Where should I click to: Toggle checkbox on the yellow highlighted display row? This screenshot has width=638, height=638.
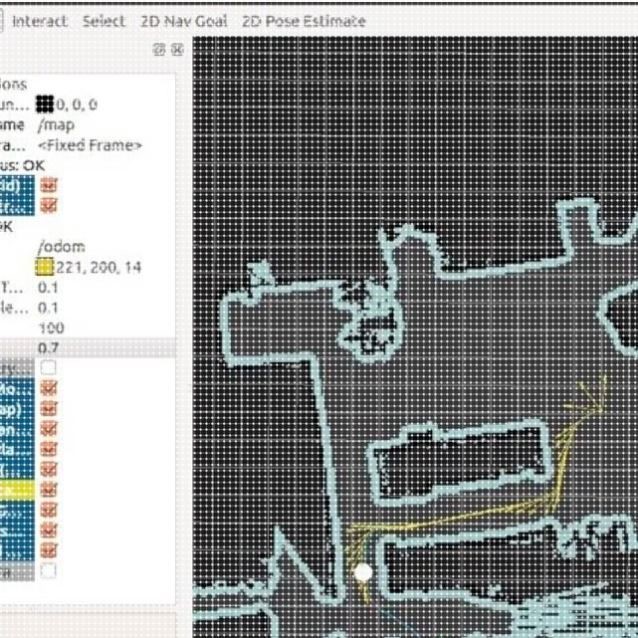point(48,490)
